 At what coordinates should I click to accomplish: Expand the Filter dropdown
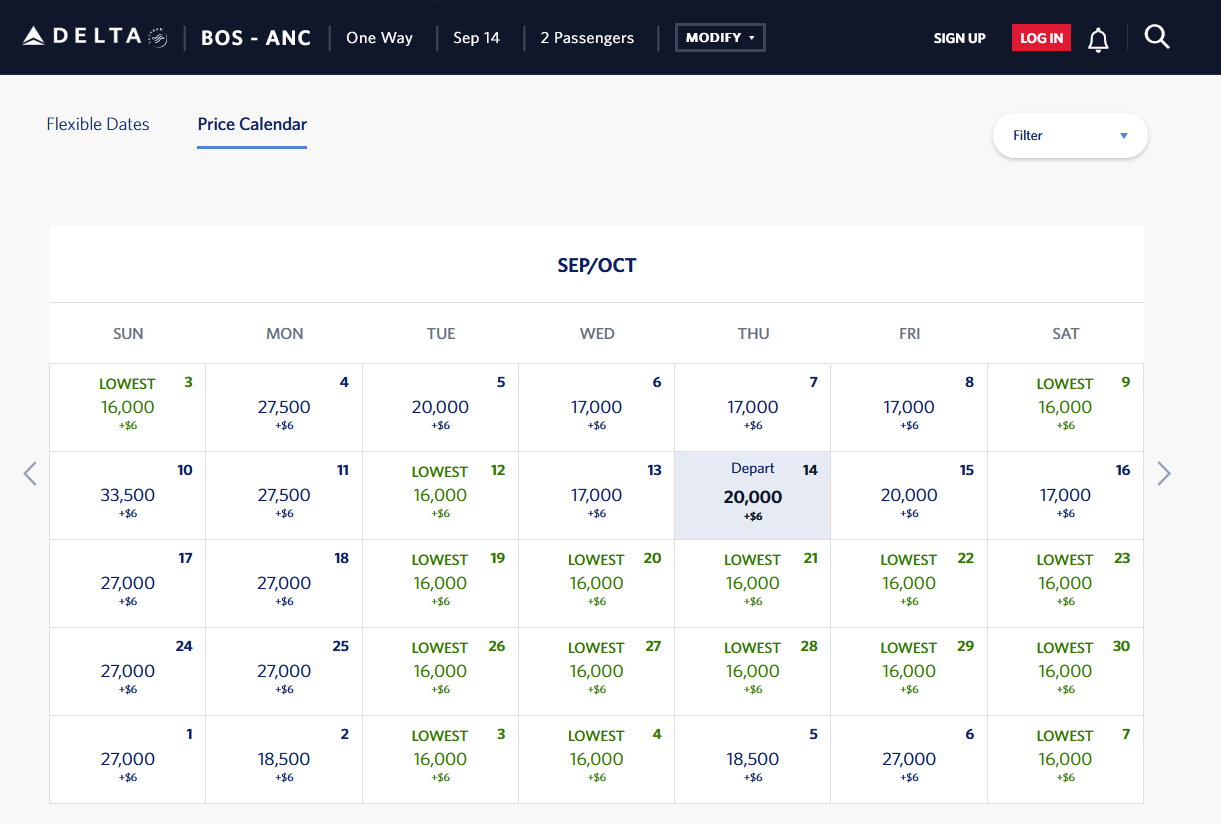(1070, 135)
